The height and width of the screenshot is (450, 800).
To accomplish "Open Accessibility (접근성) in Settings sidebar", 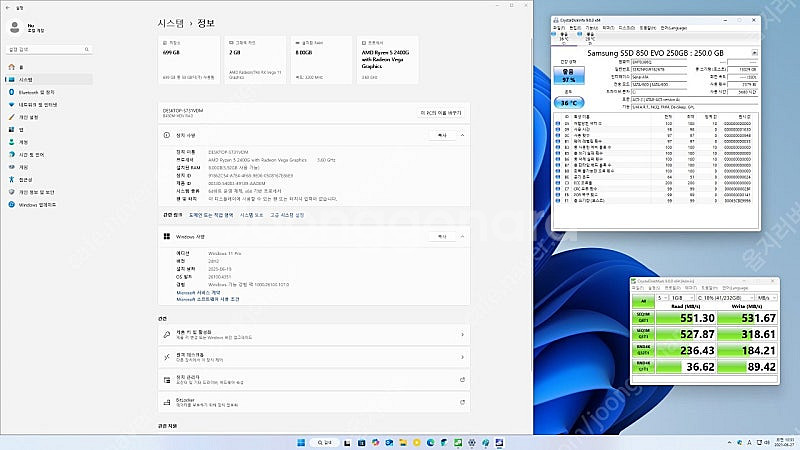I will coord(48,180).
